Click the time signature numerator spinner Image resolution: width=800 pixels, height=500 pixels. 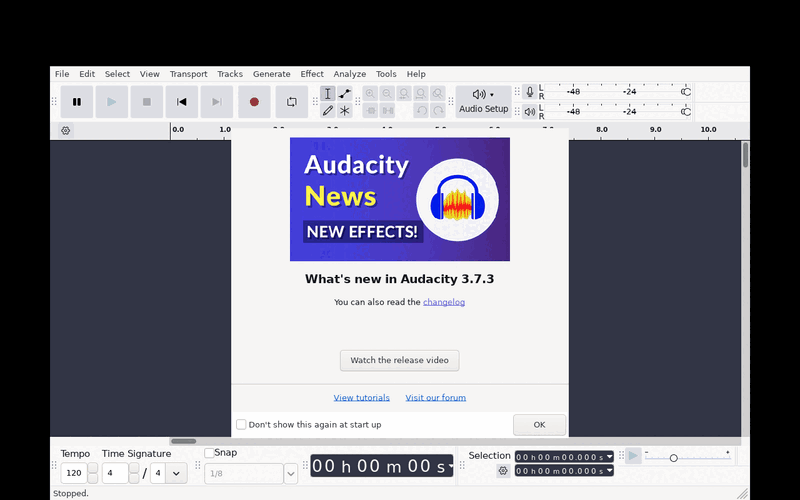click(x=134, y=473)
